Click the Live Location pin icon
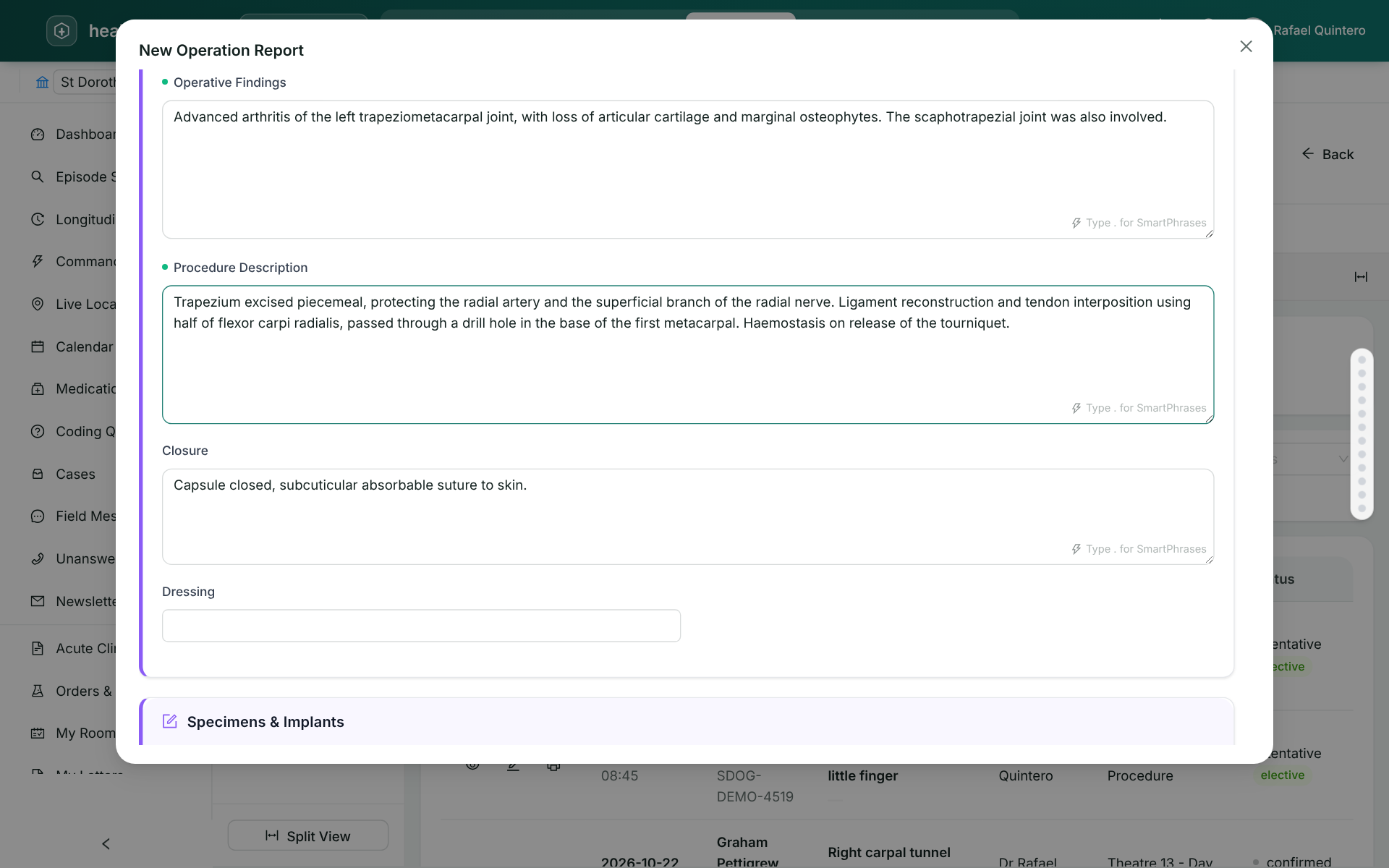The image size is (1389, 868). point(38,304)
